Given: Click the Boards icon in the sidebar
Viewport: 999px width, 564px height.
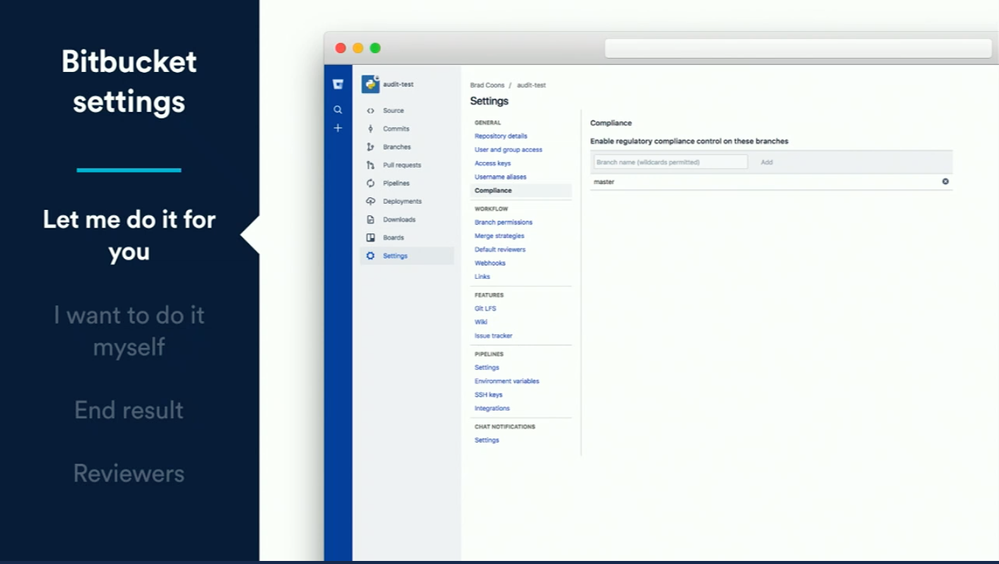Looking at the screenshot, I should click(370, 238).
